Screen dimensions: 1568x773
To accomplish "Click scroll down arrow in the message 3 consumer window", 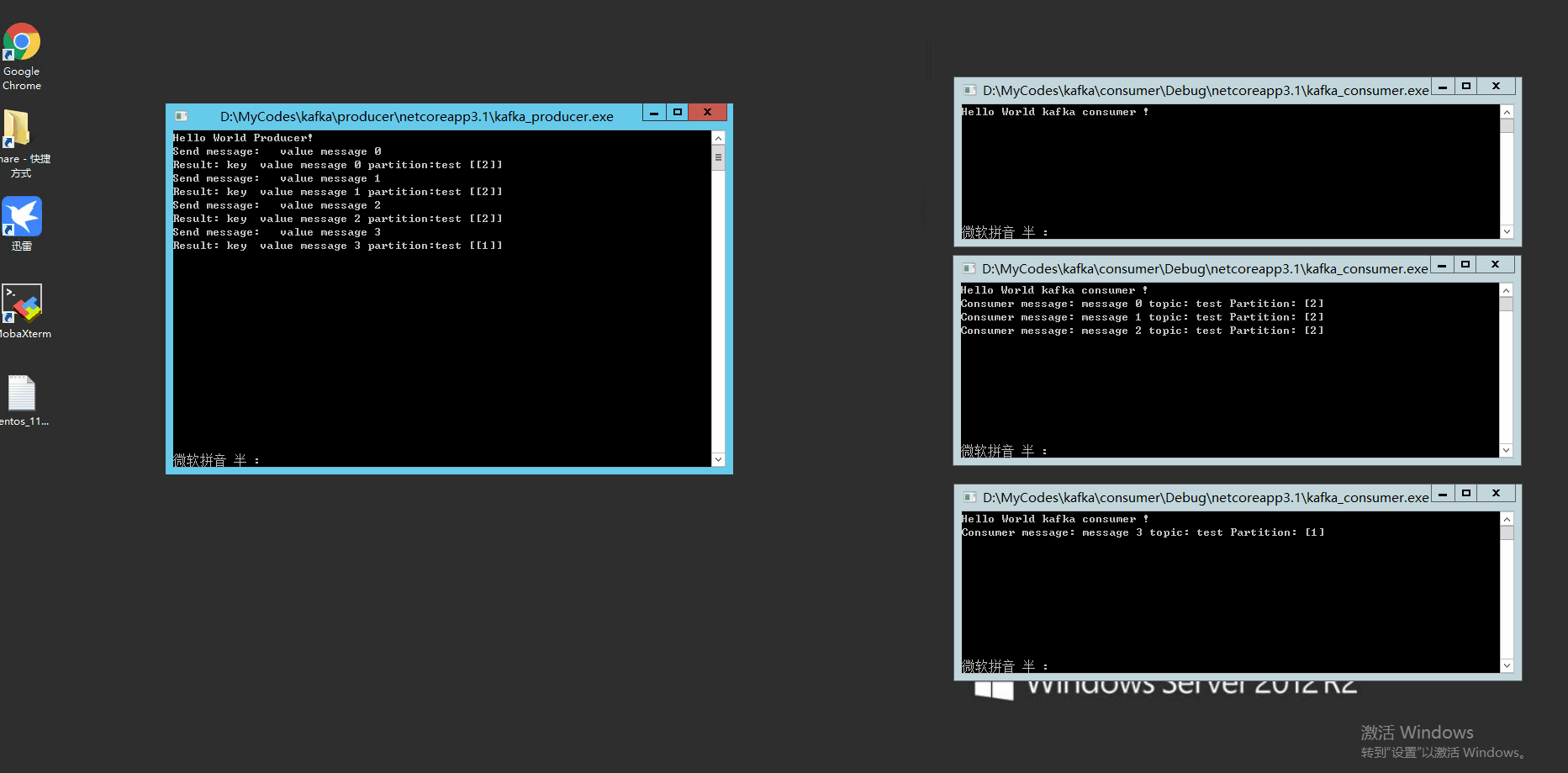I will (x=1507, y=665).
